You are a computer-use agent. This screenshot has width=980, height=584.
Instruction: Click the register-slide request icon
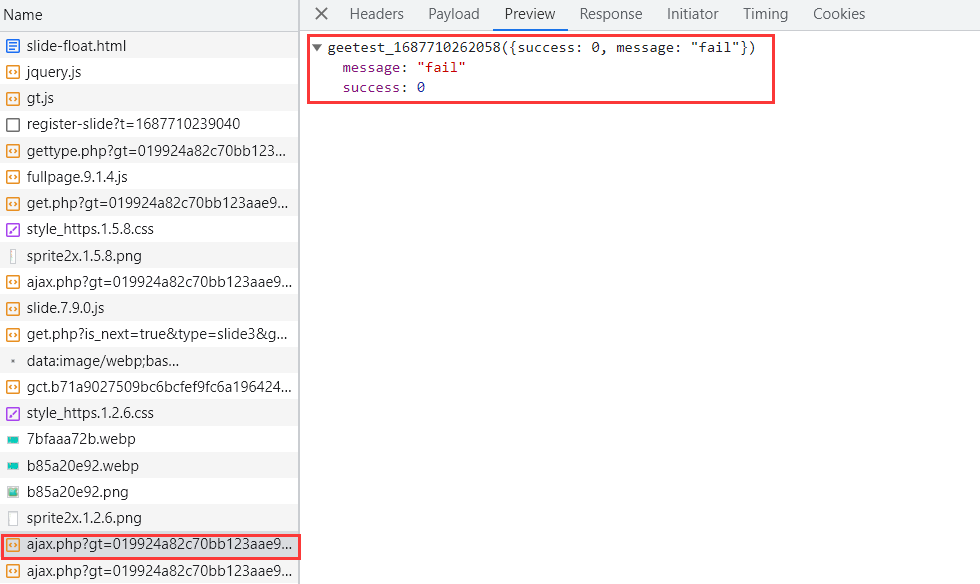13,125
